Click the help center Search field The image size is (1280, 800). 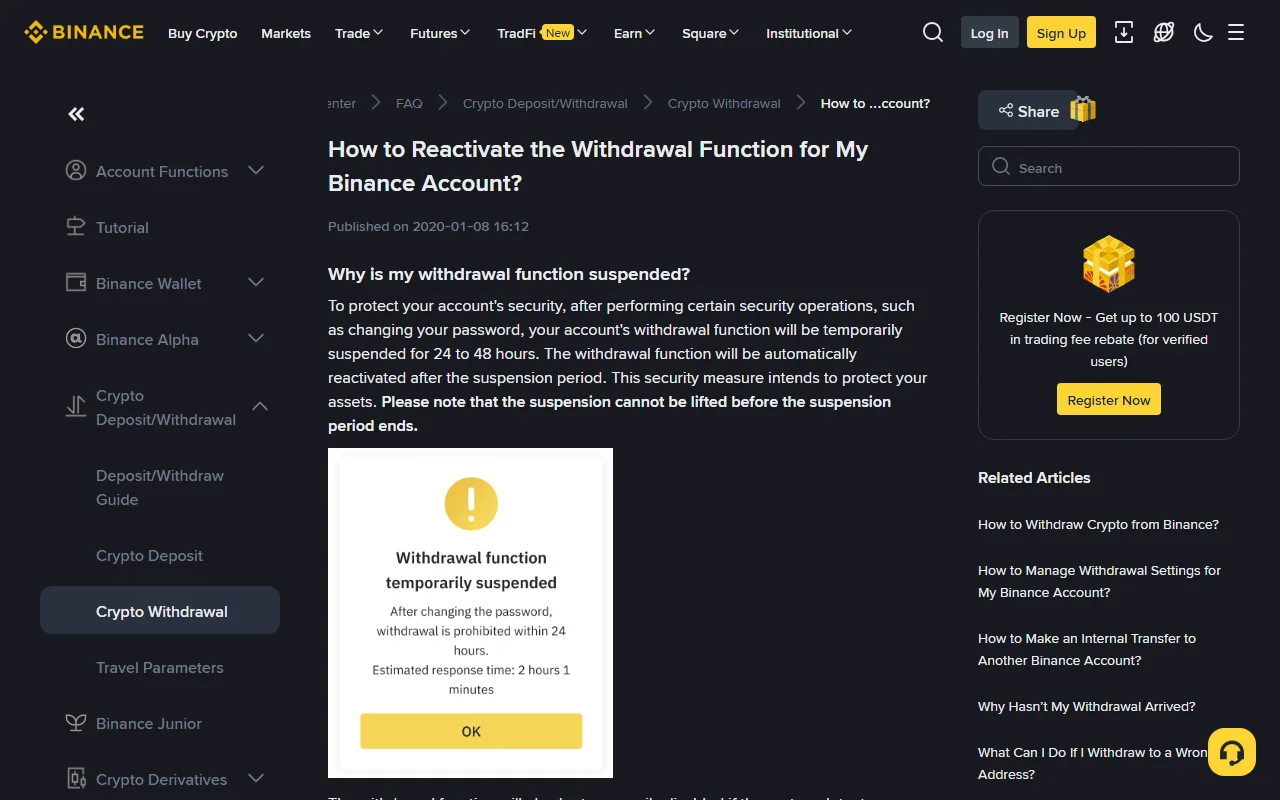click(1109, 167)
